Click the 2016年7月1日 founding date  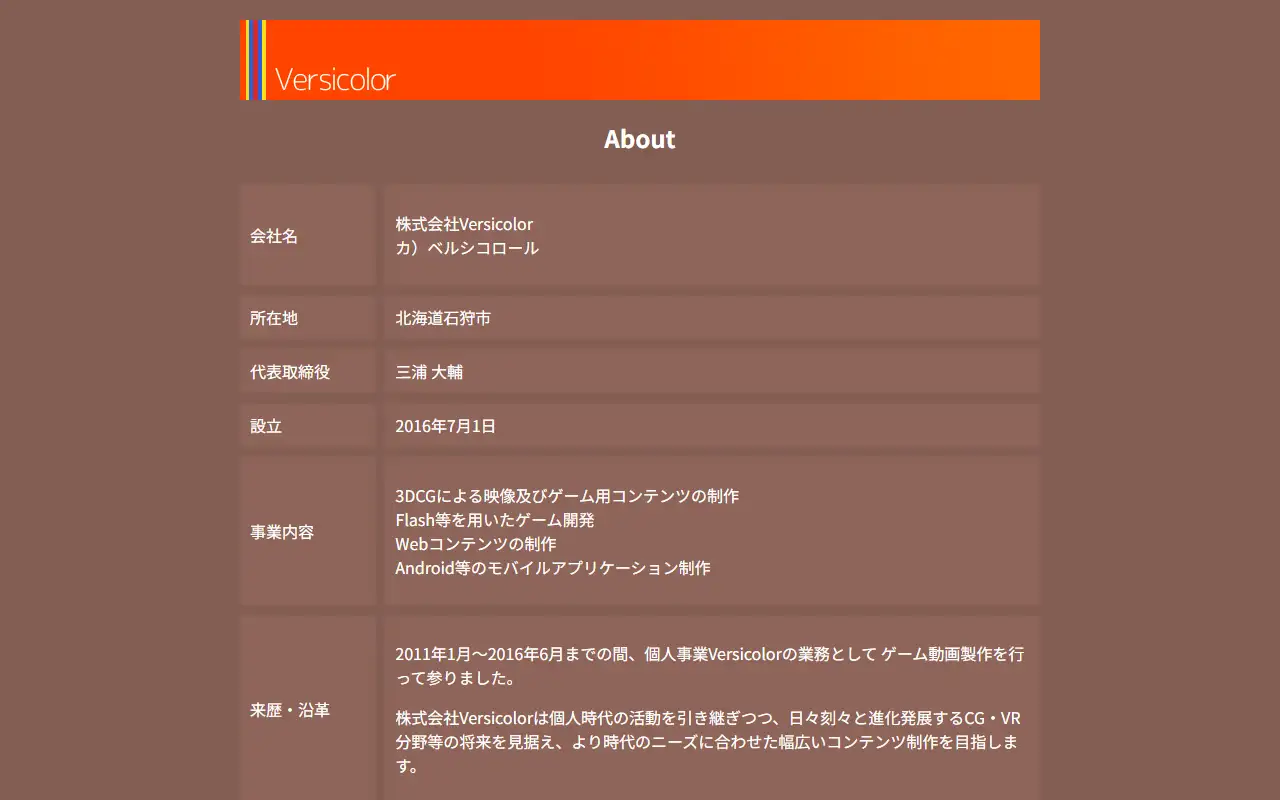445,426
